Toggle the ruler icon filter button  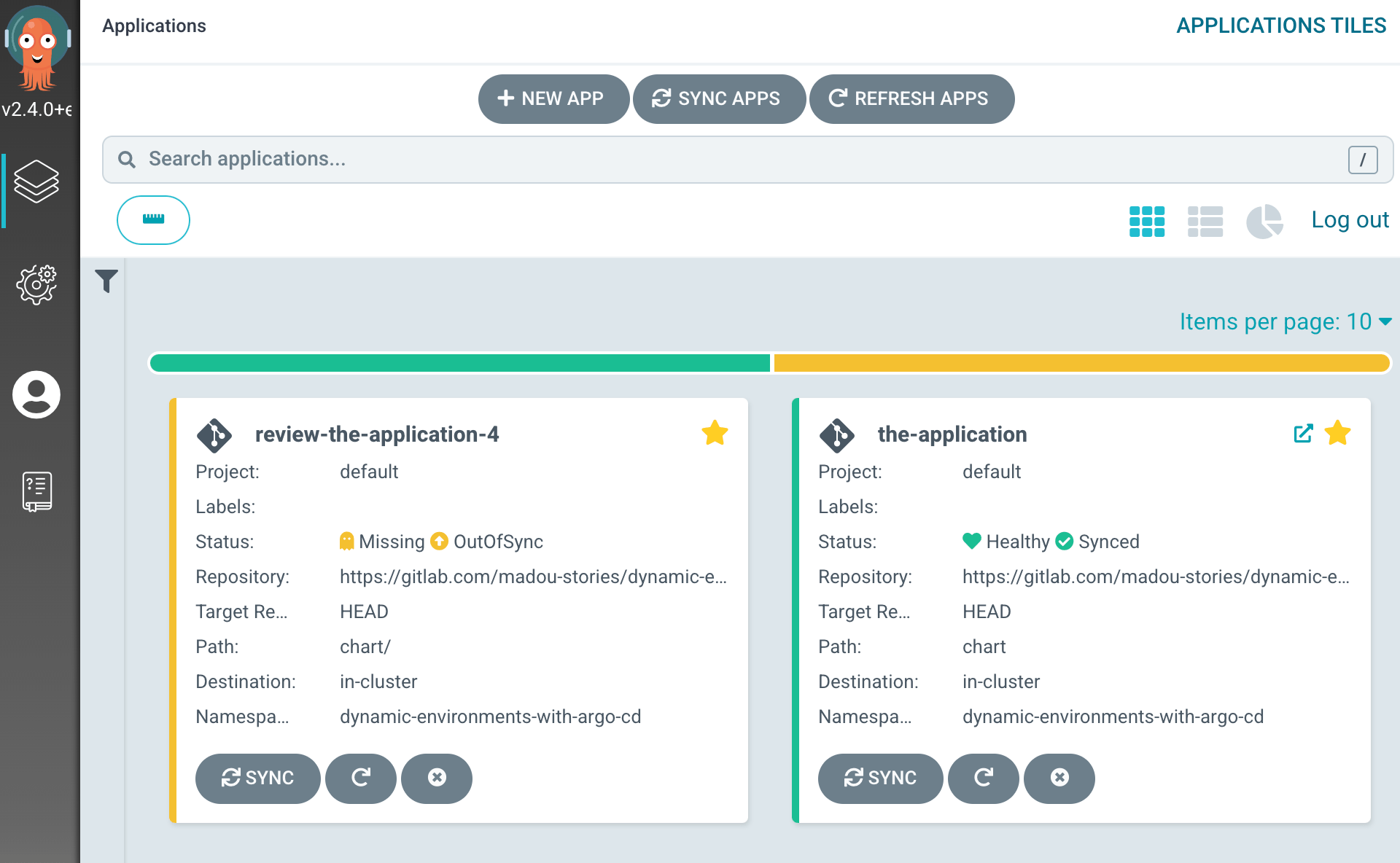pos(153,219)
